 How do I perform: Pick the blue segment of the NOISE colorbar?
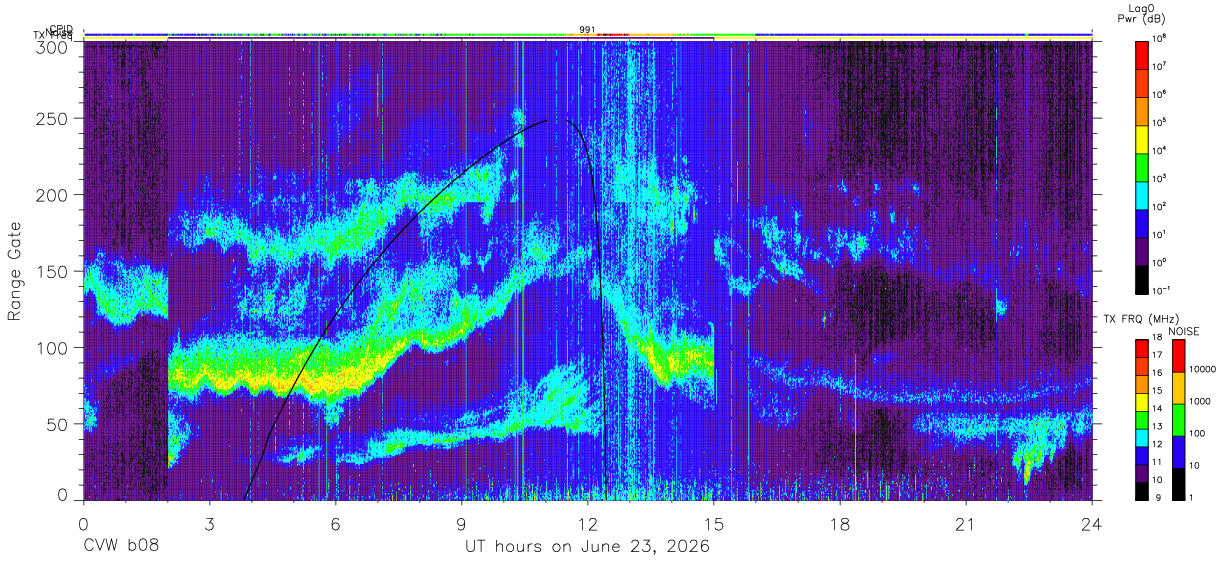[x=1178, y=452]
